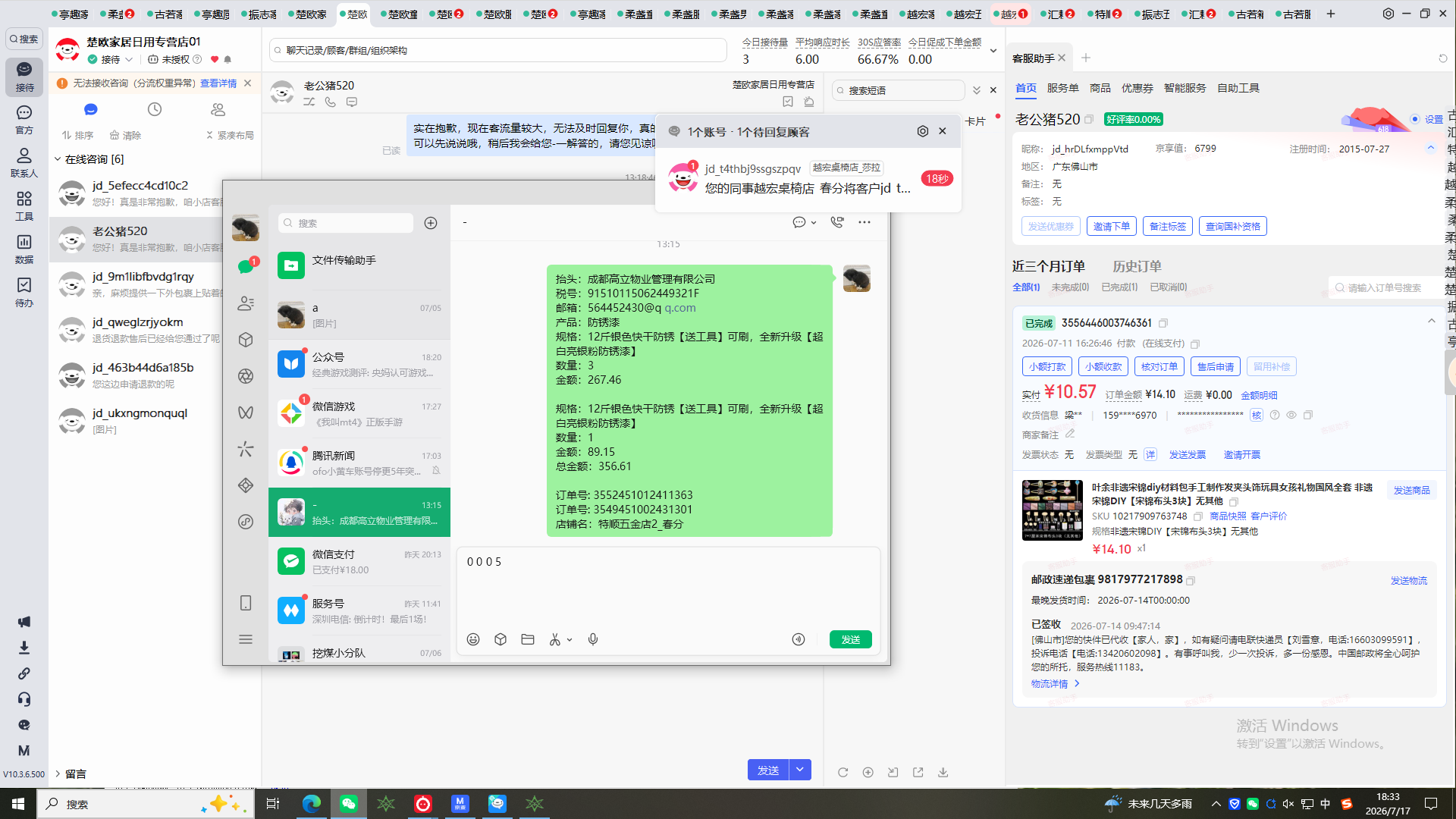Start WeChat voice or video call
The image size is (1456, 819).
pos(837,222)
